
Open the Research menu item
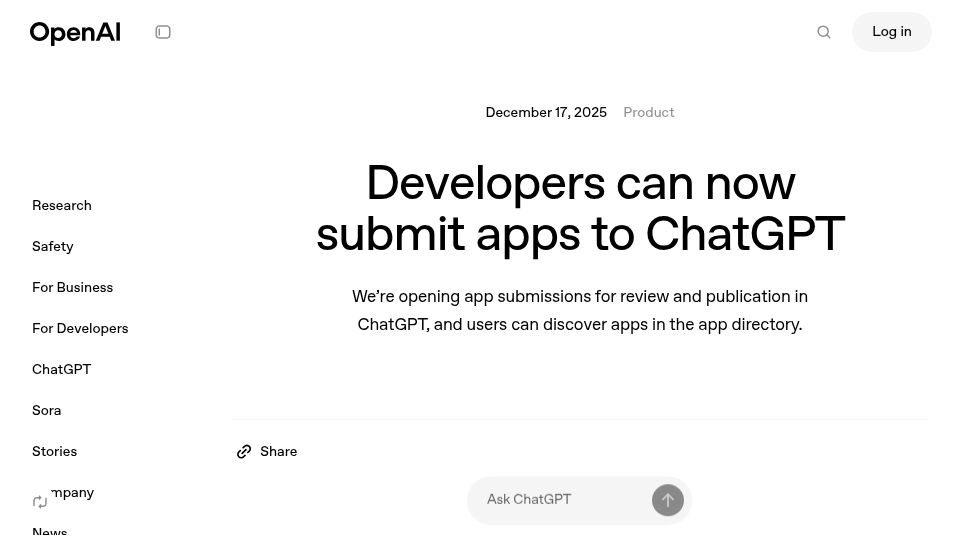(62, 206)
